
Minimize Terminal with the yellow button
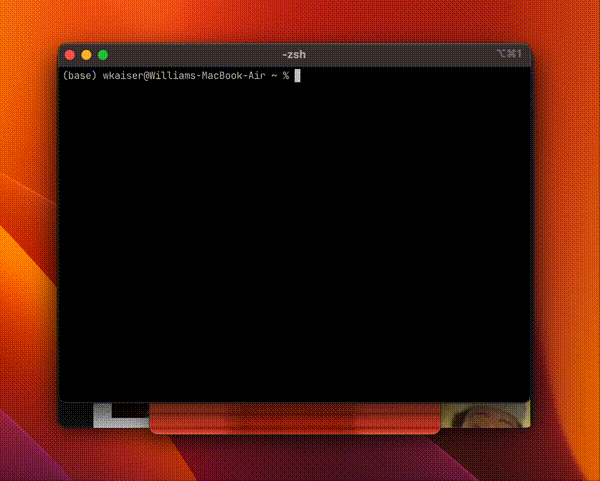click(x=86, y=54)
